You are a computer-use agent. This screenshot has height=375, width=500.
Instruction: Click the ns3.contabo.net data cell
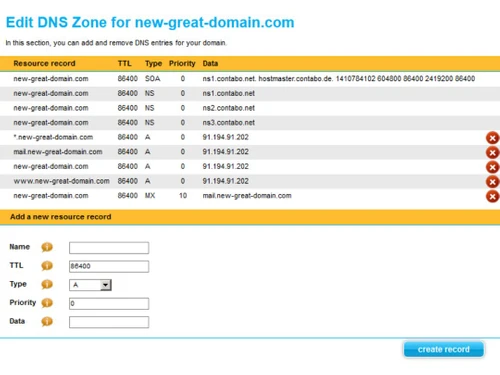(x=229, y=123)
